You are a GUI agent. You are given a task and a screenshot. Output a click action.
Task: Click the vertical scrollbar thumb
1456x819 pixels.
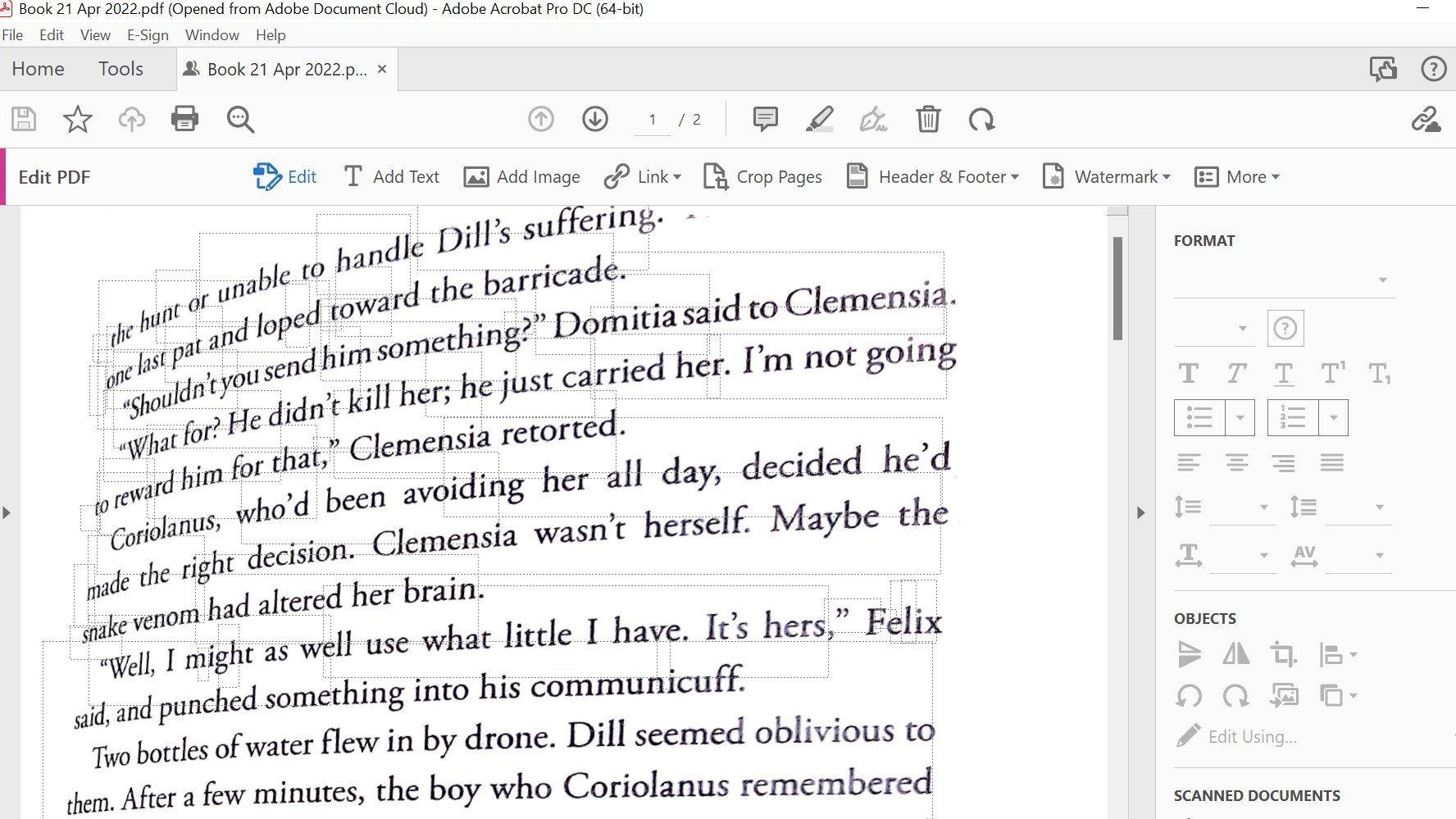tap(1117, 288)
